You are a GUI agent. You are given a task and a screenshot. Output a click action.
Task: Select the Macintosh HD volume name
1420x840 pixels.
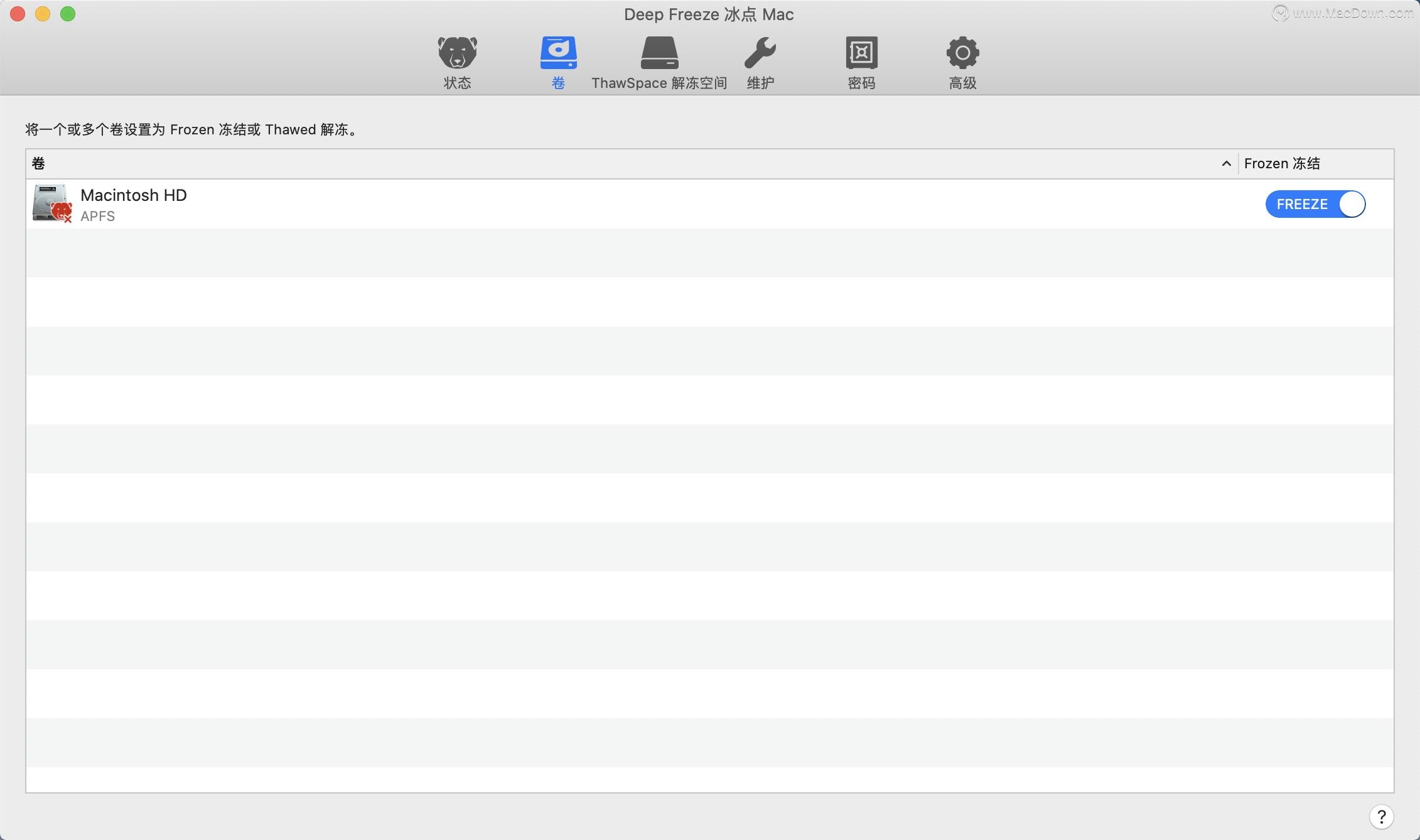134,195
